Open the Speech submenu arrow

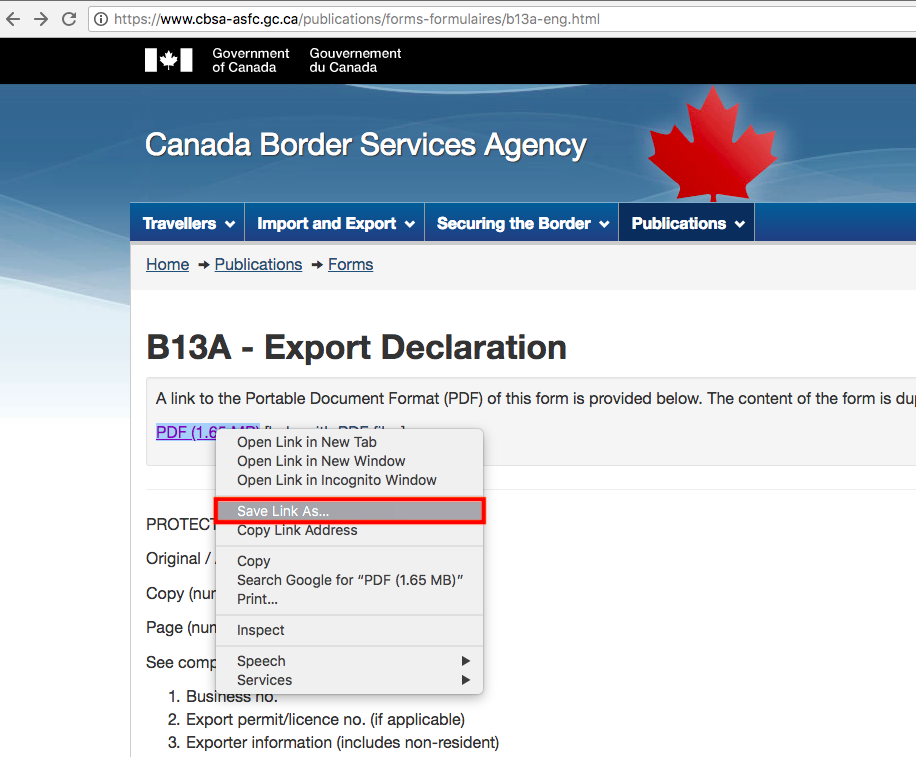[466, 661]
